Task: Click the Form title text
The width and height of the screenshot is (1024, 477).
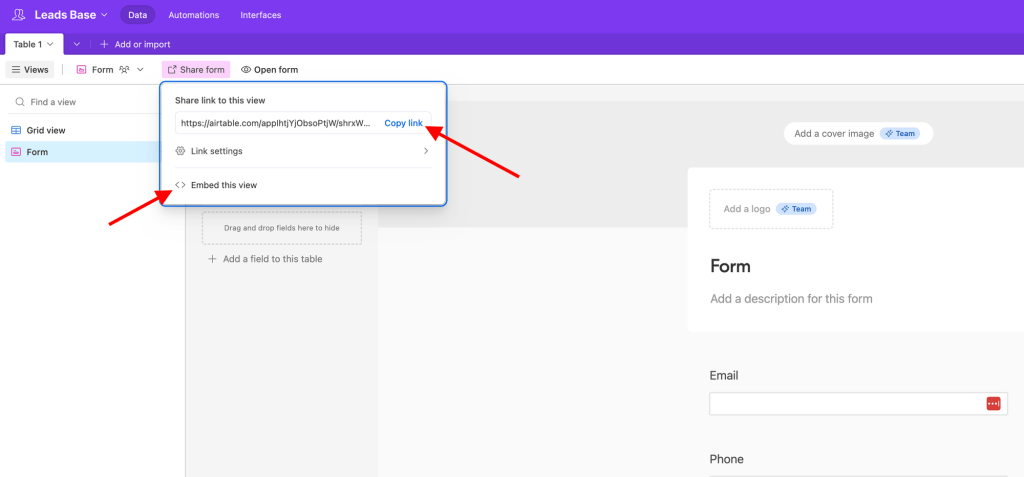Action: [730, 266]
